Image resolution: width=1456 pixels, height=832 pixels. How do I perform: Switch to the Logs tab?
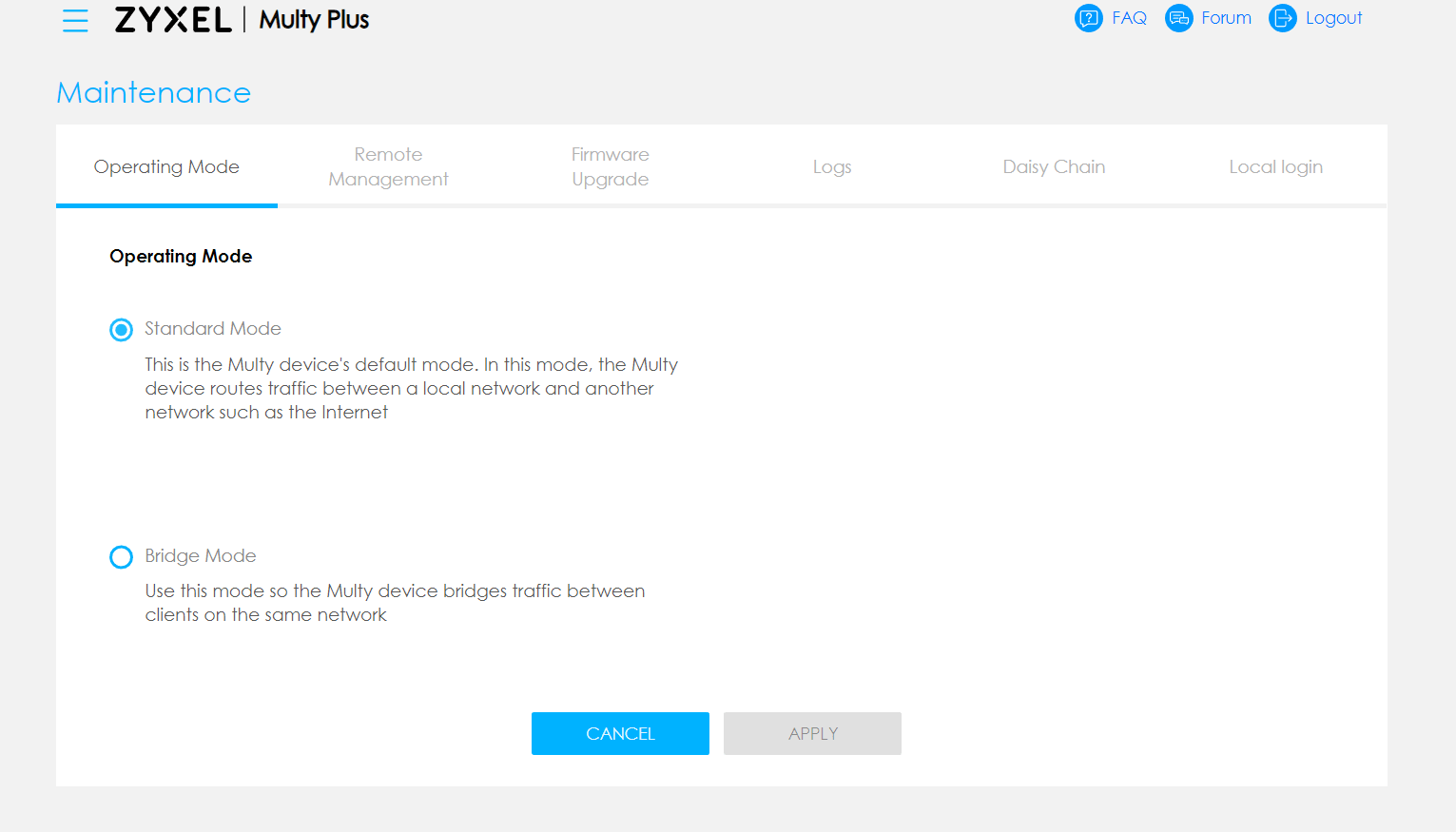(832, 167)
